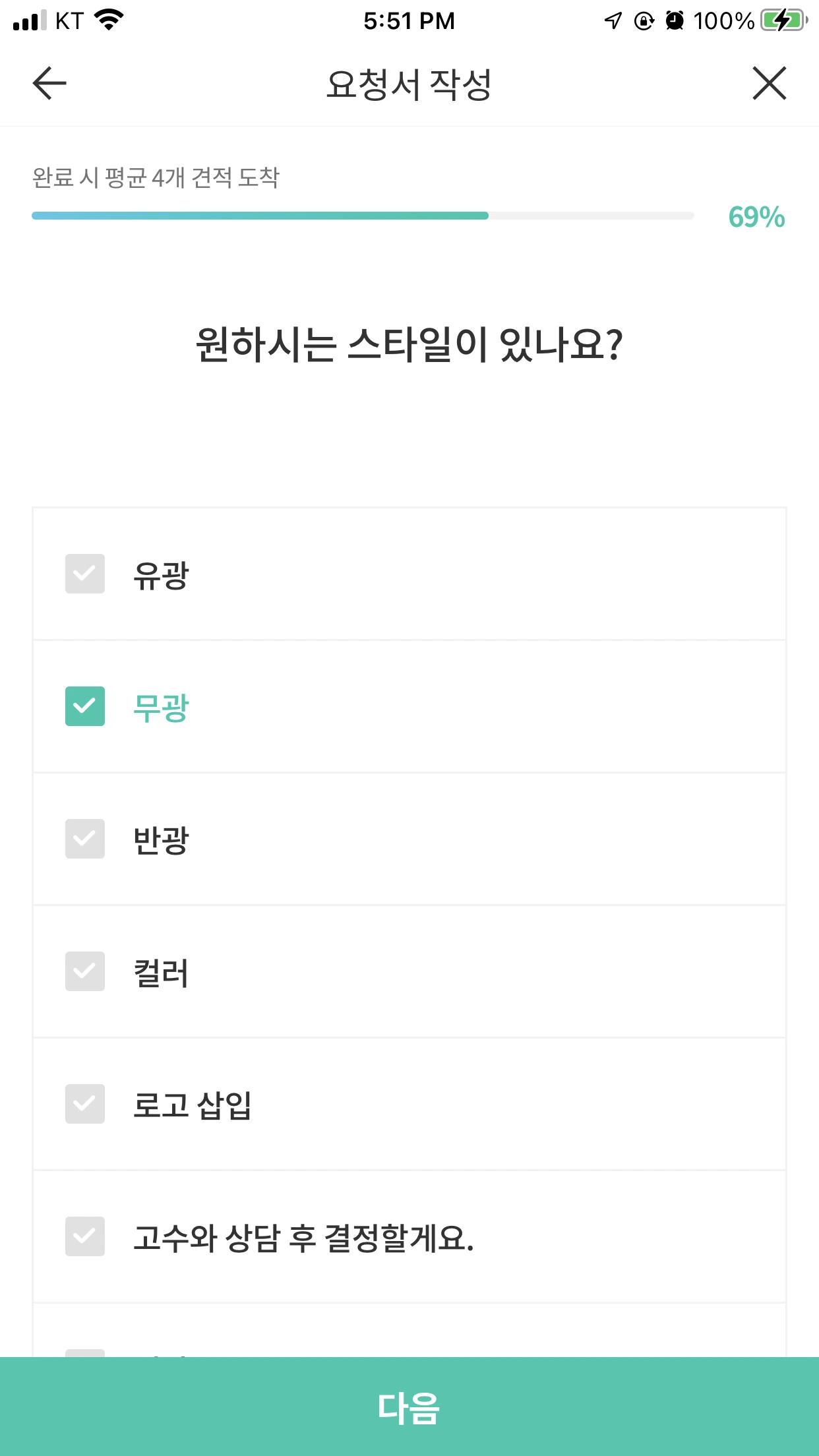819x1456 pixels.
Task: Tap the partially hidden bottom checkbox
Action: tap(85, 1352)
